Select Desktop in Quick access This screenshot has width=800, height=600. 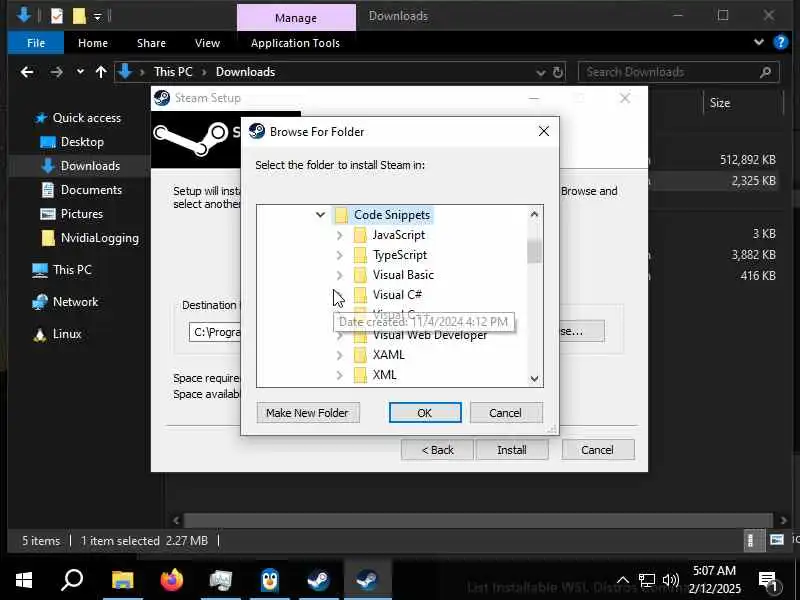pyautogui.click(x=82, y=142)
